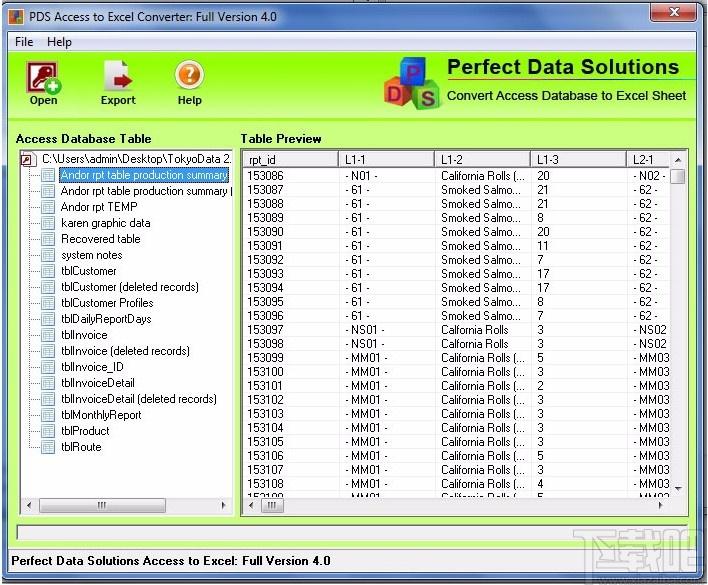Click the table icon beside tblProduct

[x=48, y=431]
